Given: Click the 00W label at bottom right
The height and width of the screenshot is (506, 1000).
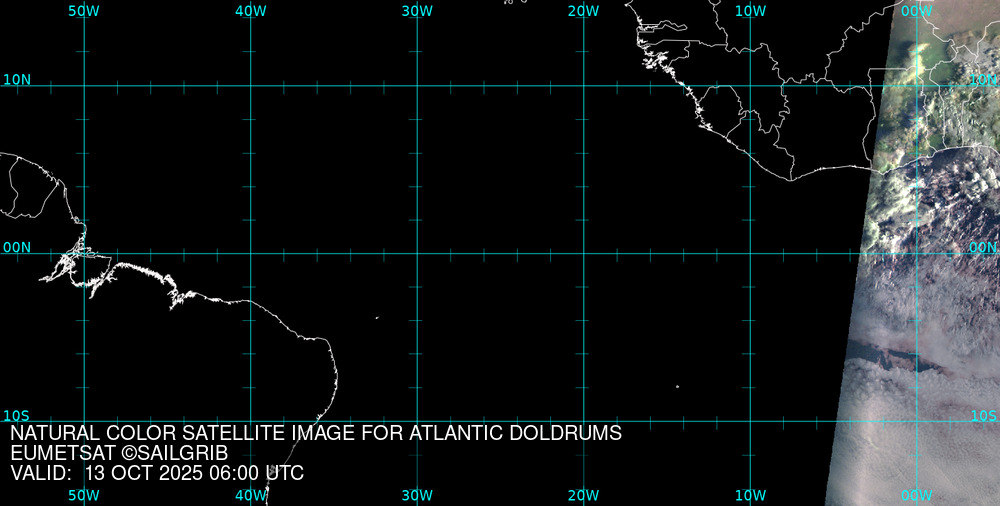Looking at the screenshot, I should click(916, 495).
